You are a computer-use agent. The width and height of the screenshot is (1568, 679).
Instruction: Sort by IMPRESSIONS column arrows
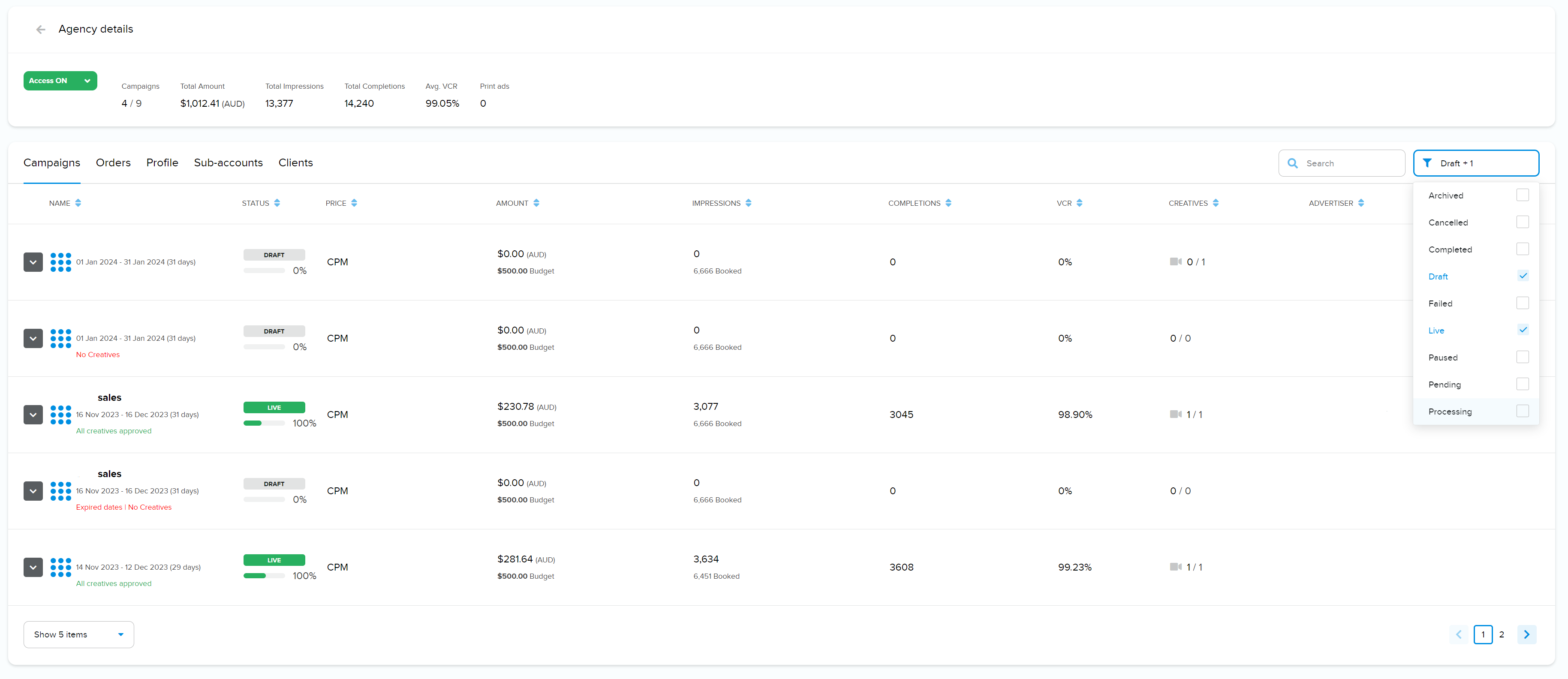749,203
